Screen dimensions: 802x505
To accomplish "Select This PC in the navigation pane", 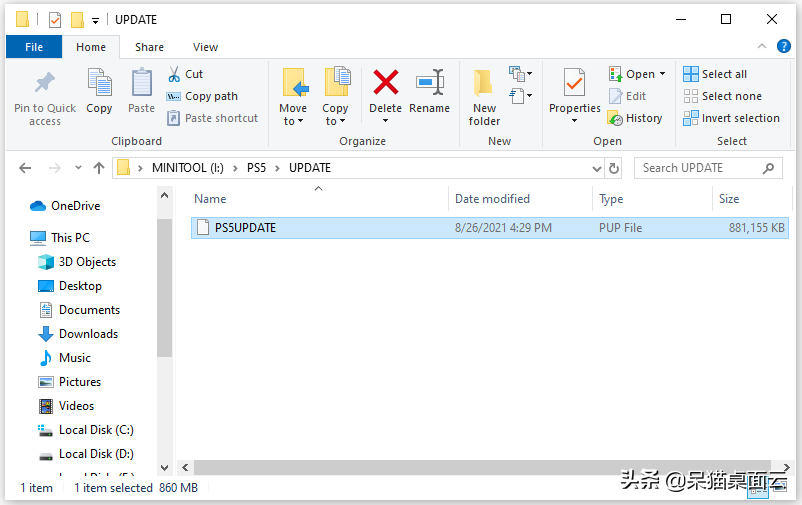I will pyautogui.click(x=60, y=237).
